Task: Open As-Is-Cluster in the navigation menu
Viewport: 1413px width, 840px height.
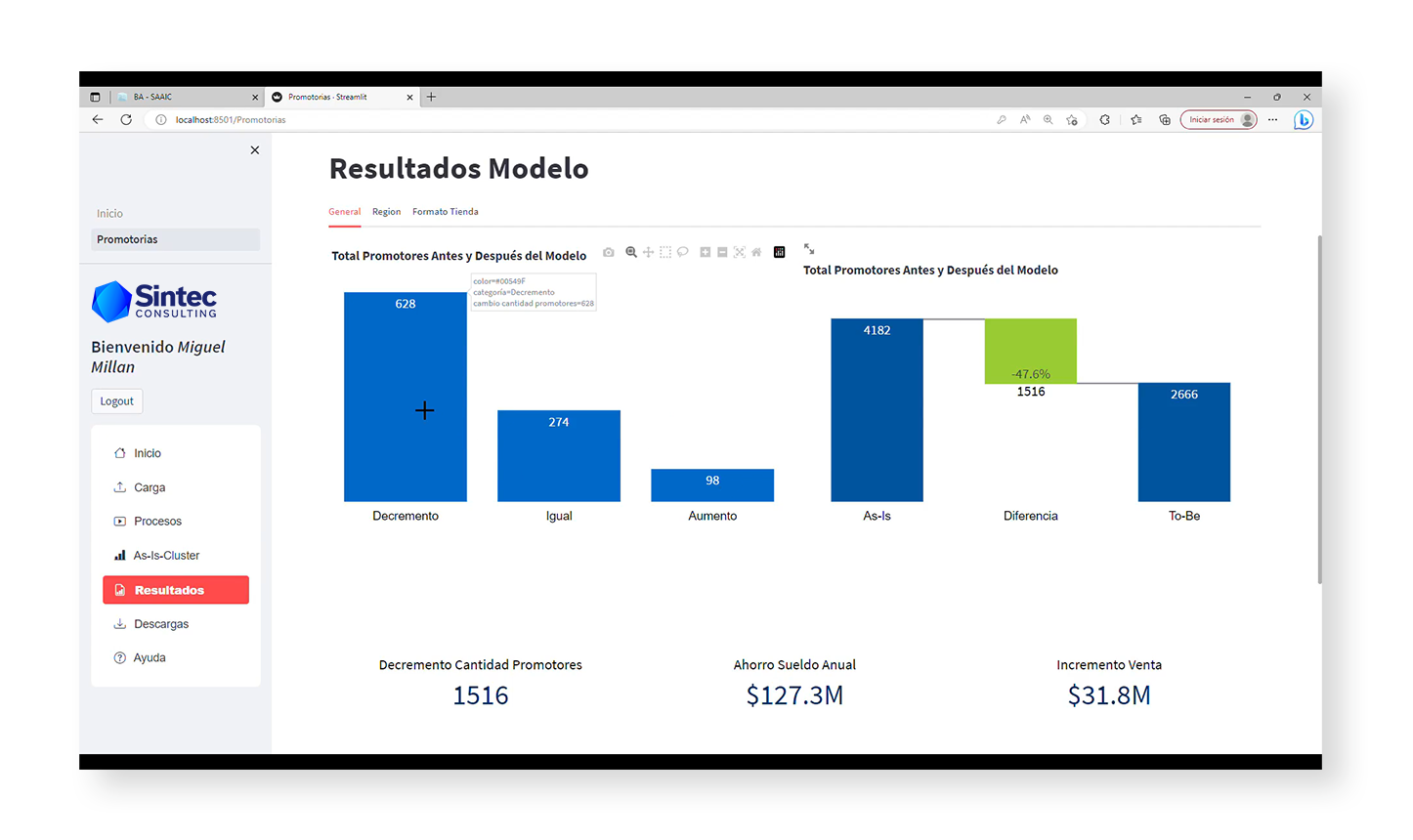Action: 176,556
